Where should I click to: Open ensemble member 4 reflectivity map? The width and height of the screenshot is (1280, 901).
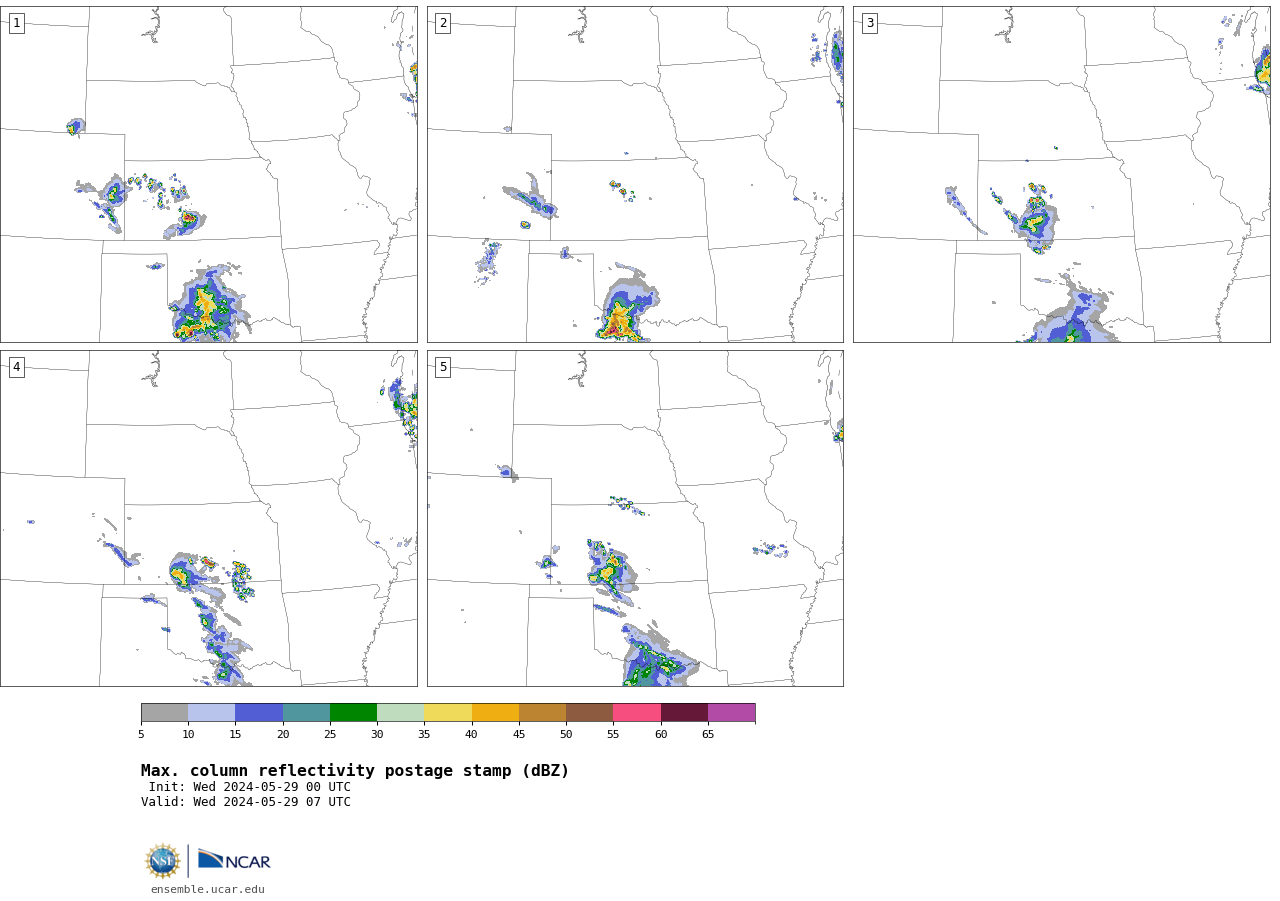(209, 518)
